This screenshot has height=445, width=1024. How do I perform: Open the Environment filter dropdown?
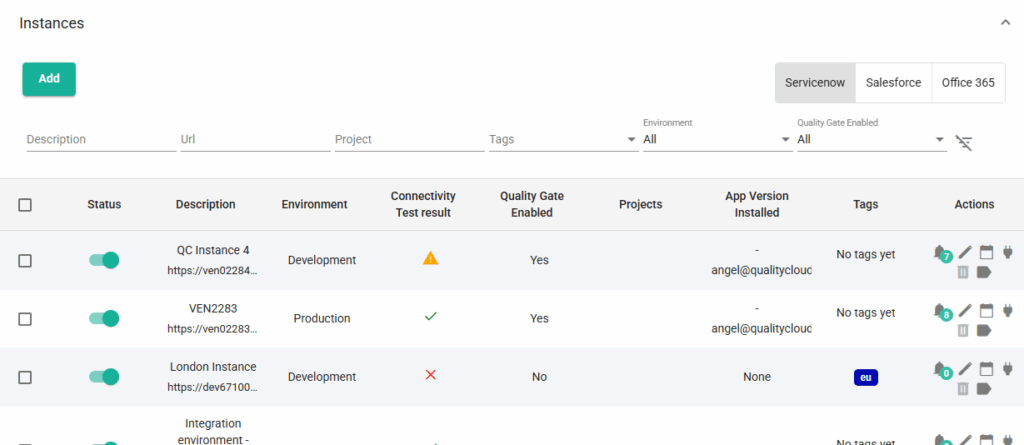coord(716,140)
